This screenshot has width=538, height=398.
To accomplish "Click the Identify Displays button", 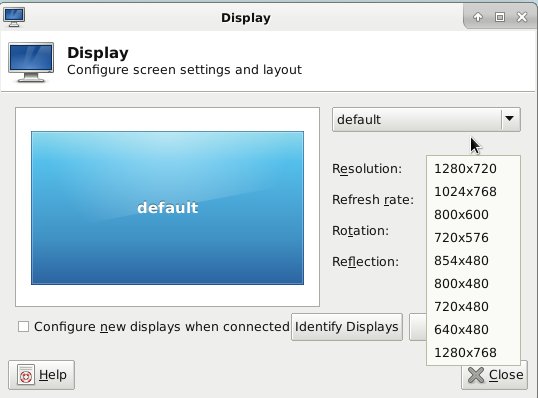I will point(347,327).
